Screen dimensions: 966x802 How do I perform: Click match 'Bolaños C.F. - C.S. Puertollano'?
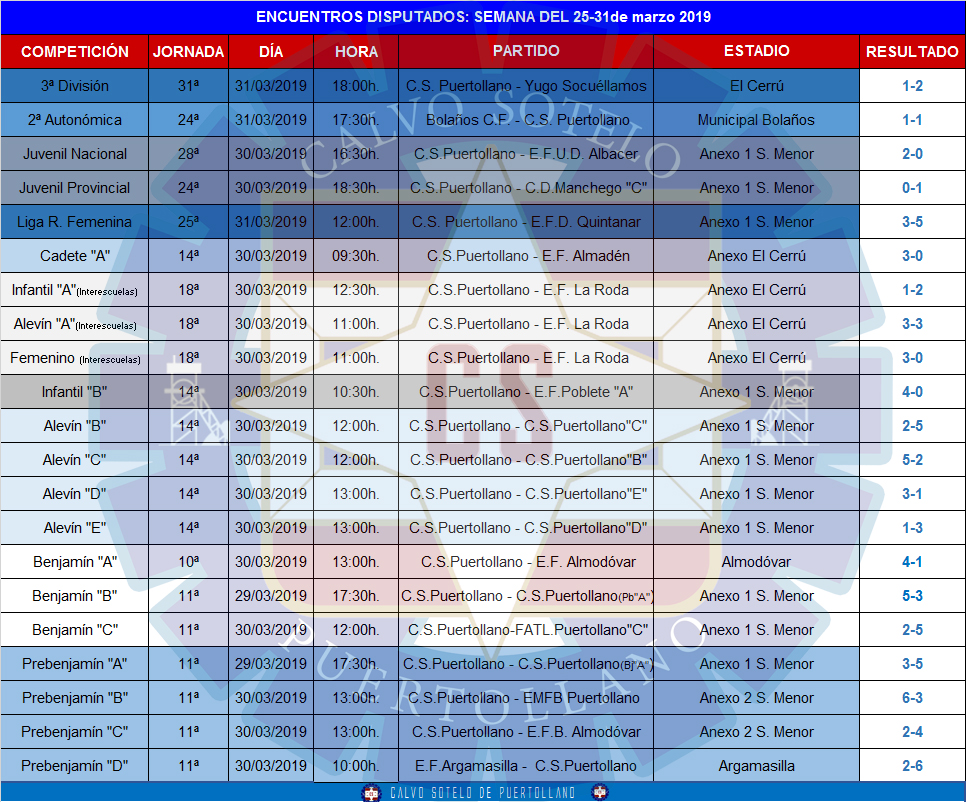[526, 119]
